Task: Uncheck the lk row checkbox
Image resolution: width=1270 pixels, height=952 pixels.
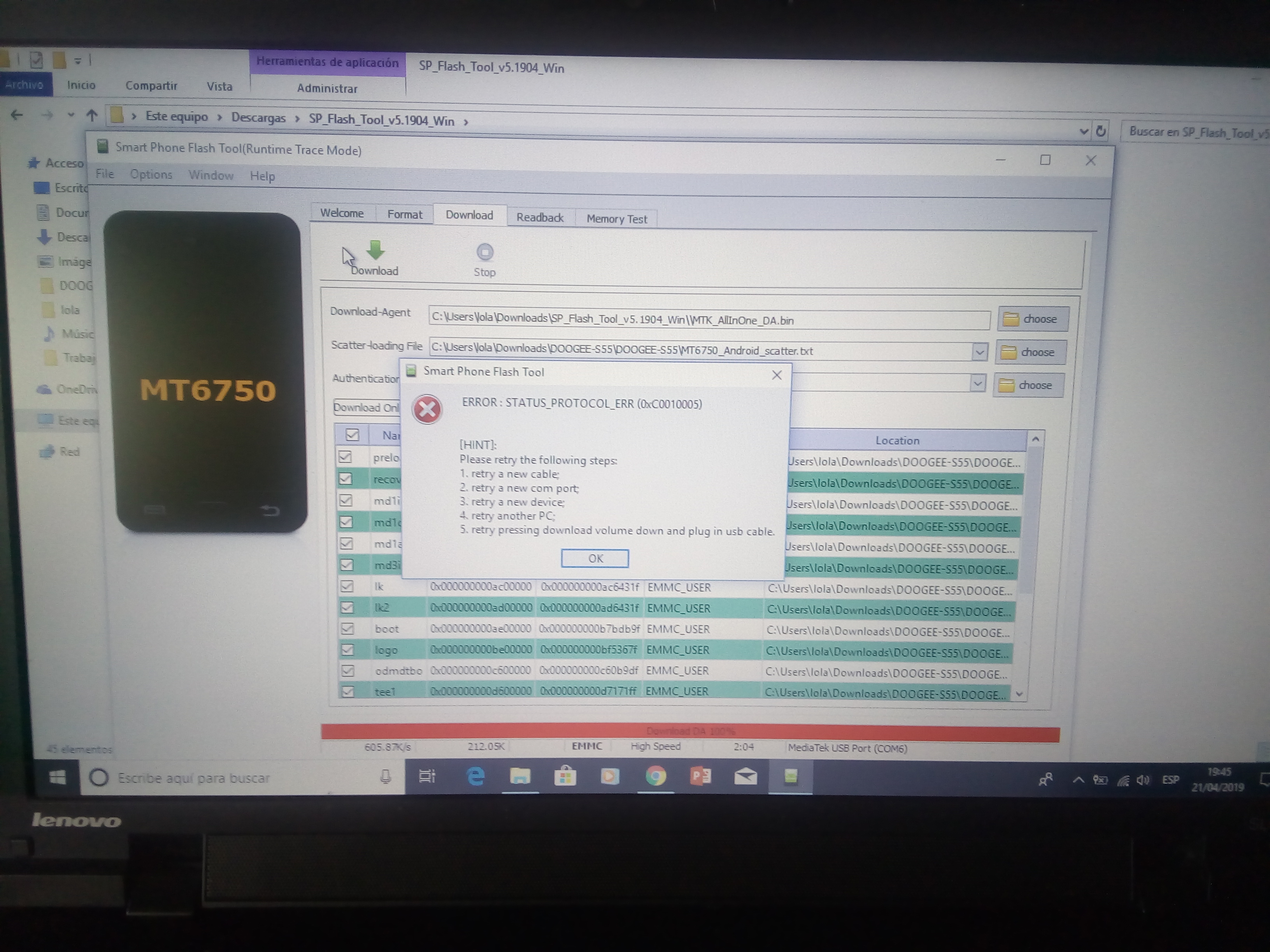Action: (346, 586)
